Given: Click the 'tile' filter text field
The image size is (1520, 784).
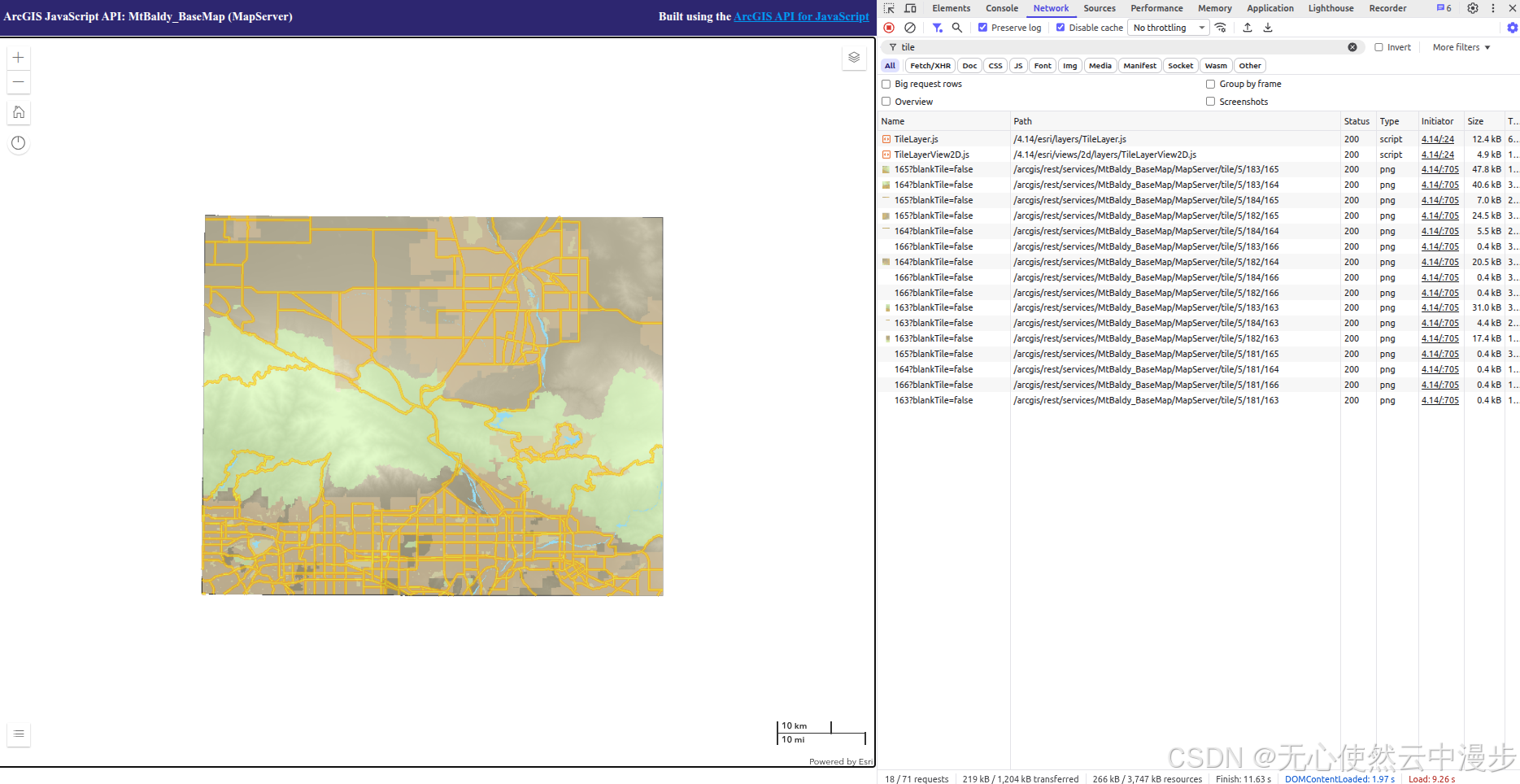Looking at the screenshot, I should coord(1122,47).
